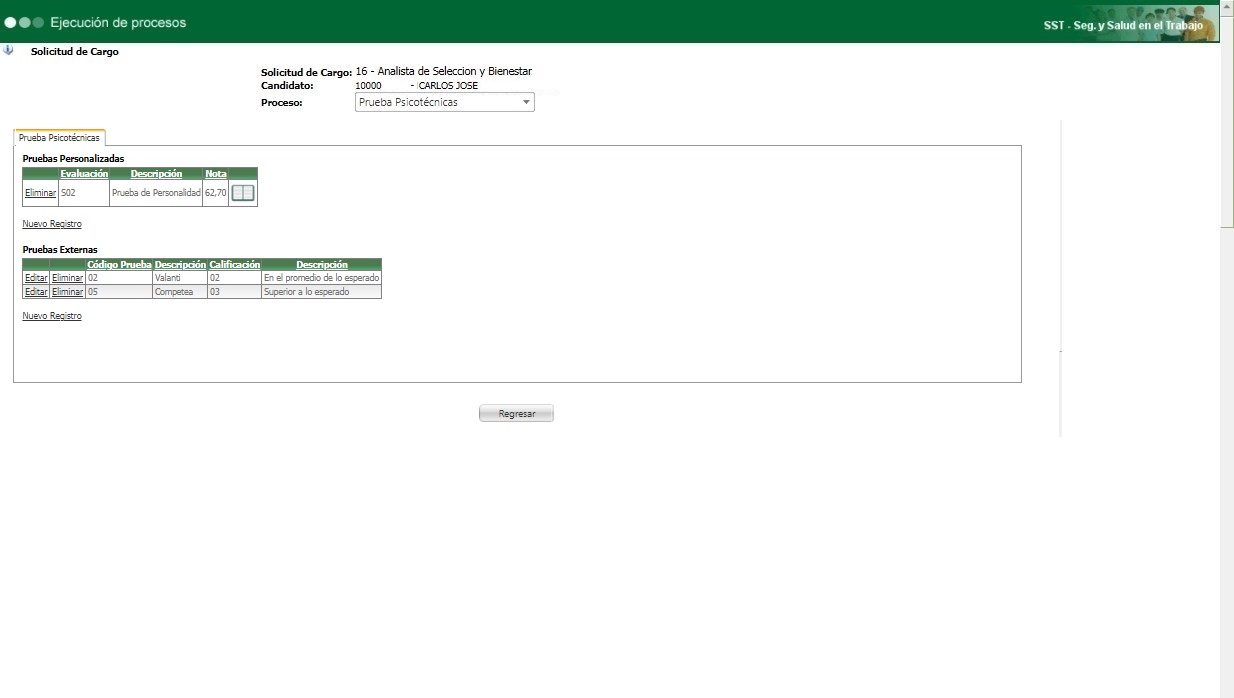Click the Prueba de Personalidad cell

[x=156, y=193]
